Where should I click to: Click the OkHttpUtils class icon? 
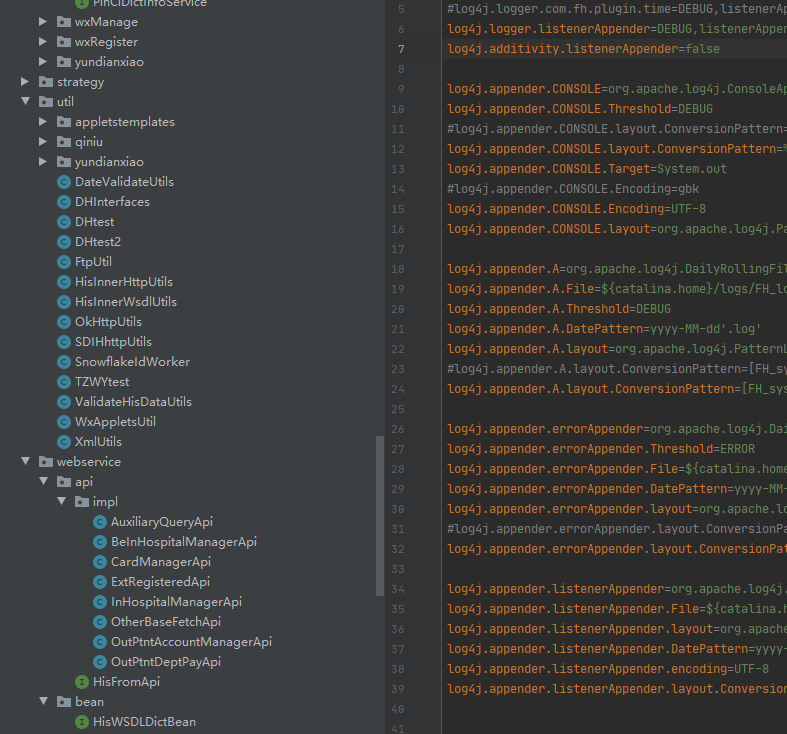point(64,322)
